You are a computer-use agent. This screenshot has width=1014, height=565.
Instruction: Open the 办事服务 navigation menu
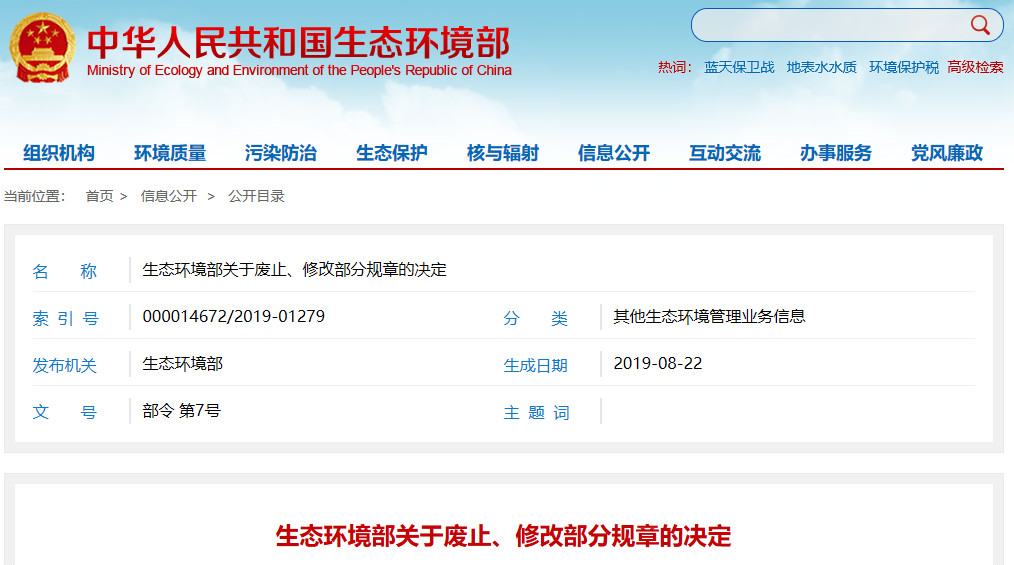click(x=836, y=153)
